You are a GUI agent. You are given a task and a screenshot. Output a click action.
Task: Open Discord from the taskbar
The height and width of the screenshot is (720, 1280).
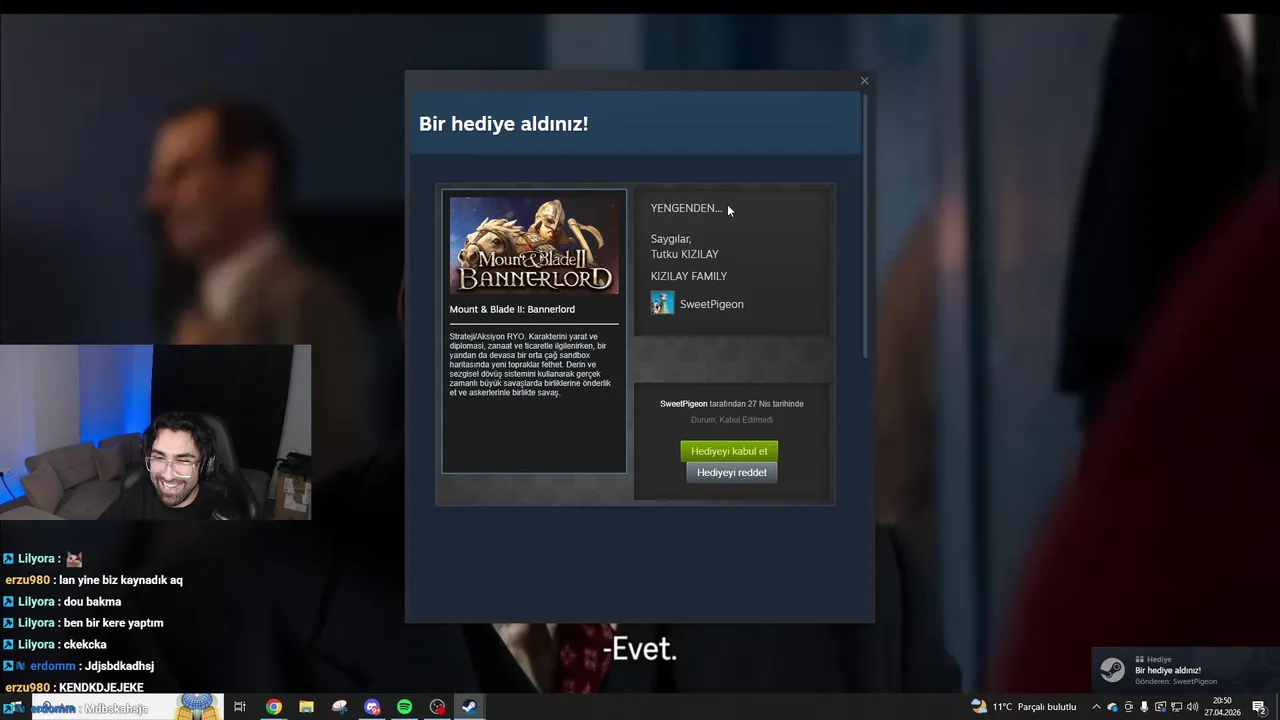pos(372,707)
